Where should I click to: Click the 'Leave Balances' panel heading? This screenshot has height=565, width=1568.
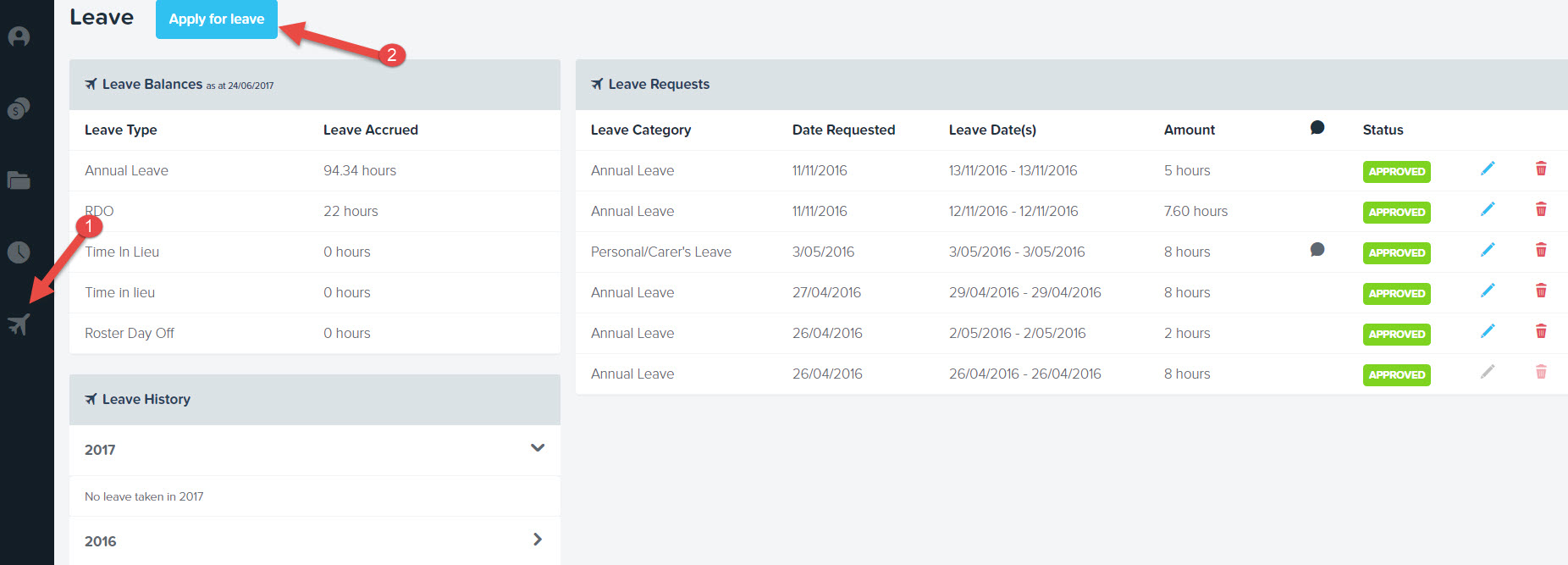tap(152, 84)
